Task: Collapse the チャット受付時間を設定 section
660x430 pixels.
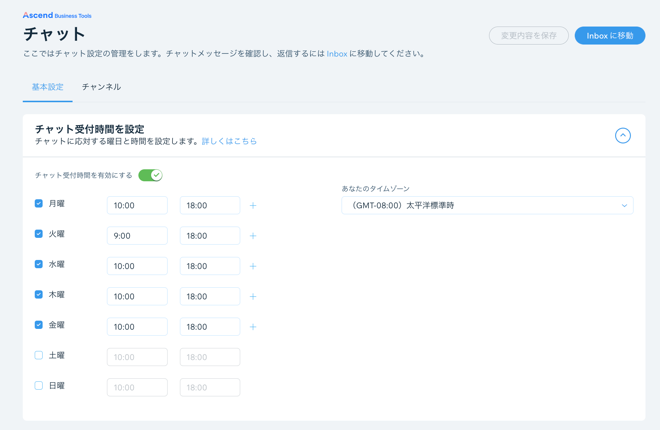Action: click(622, 135)
